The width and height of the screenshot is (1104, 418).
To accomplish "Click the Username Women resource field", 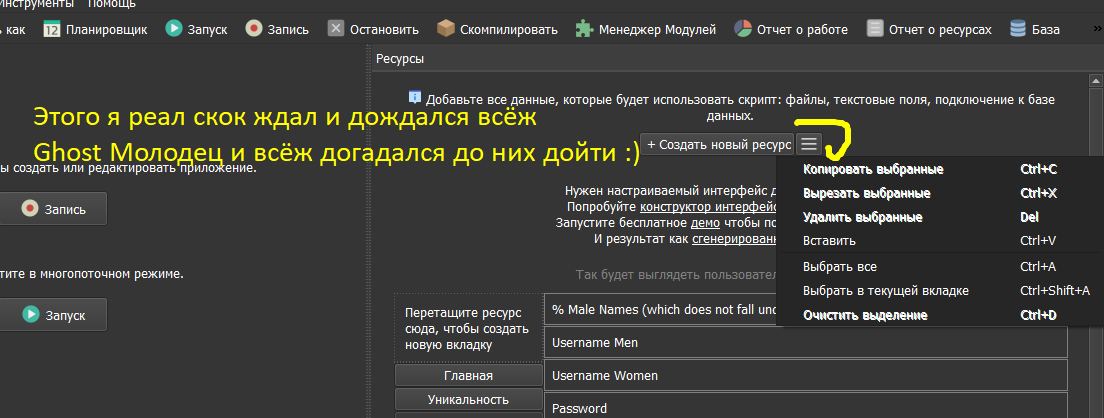I will click(x=805, y=376).
